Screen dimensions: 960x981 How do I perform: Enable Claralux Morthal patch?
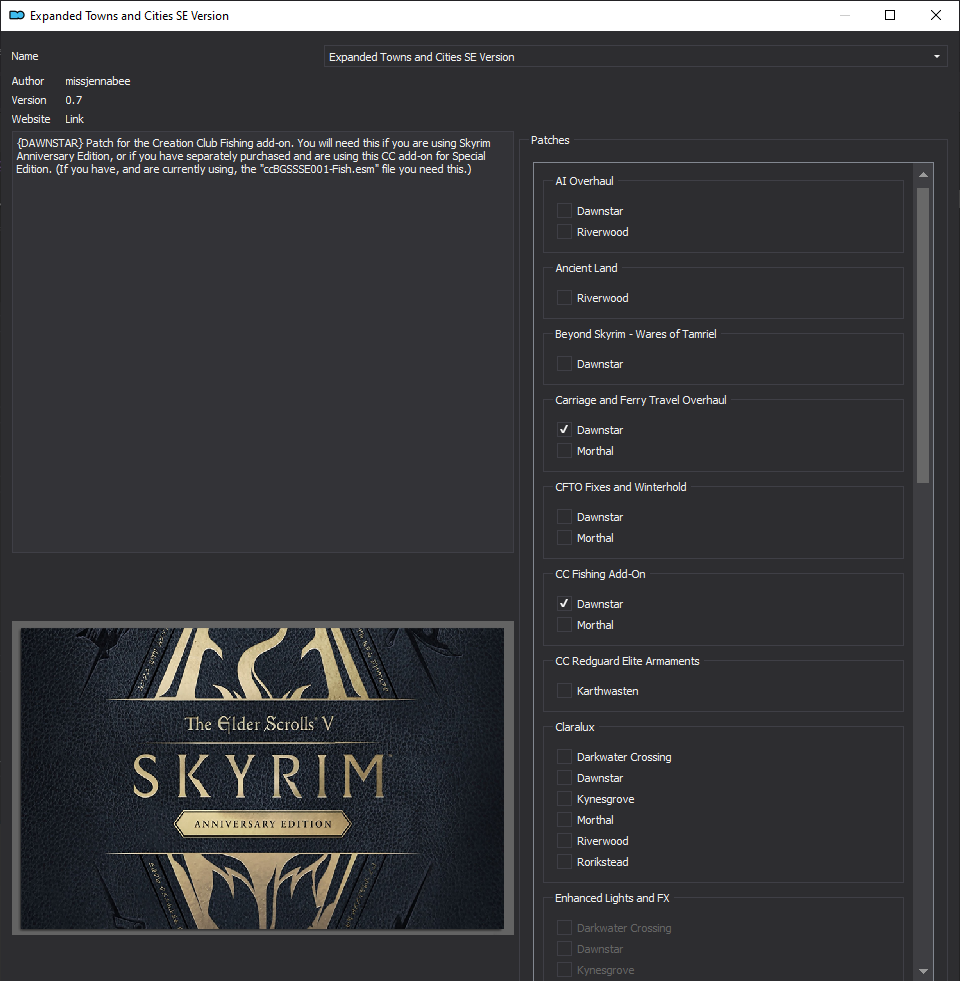click(564, 820)
